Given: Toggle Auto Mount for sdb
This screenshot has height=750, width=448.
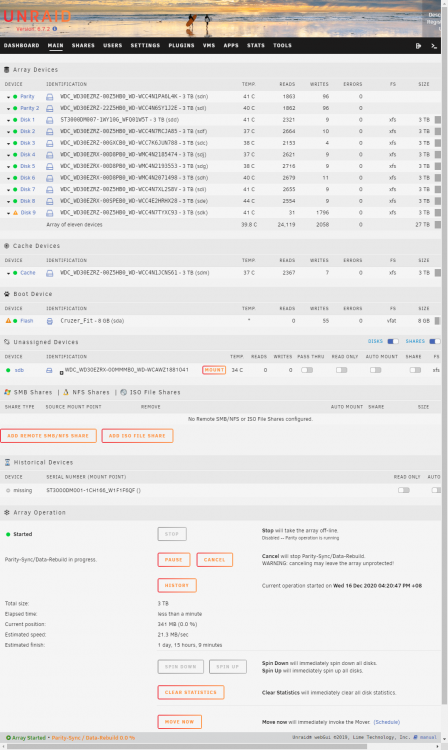Looking at the screenshot, I should pos(376,370).
